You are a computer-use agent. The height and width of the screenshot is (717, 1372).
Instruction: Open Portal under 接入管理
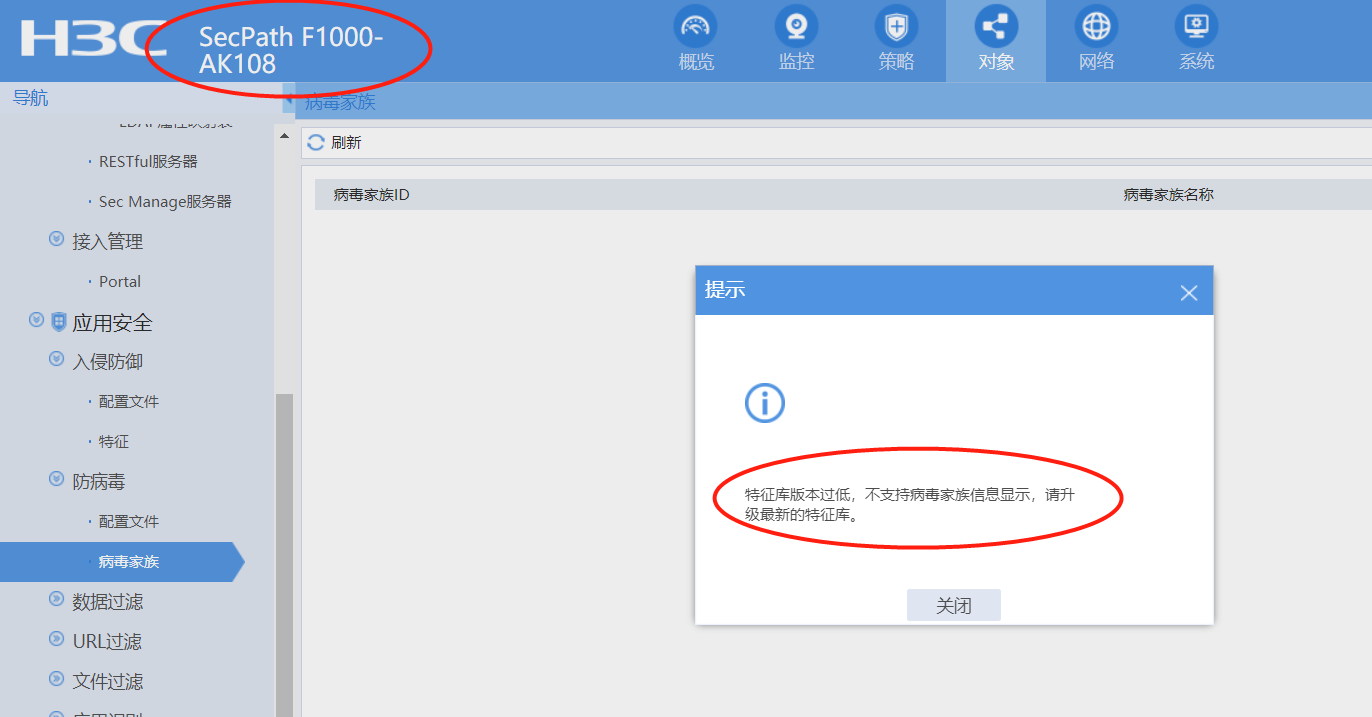(120, 281)
